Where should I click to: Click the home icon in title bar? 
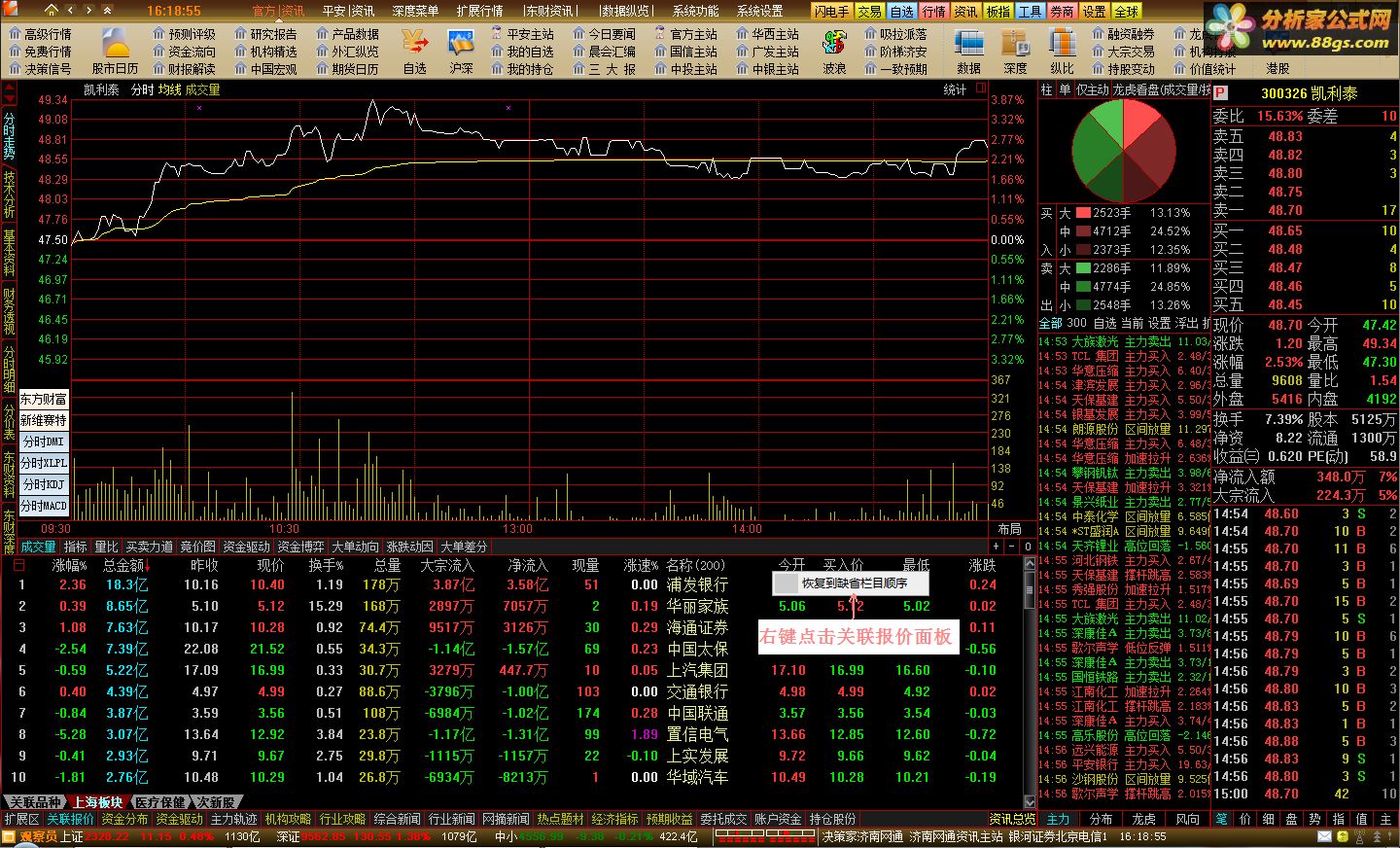pos(52,11)
